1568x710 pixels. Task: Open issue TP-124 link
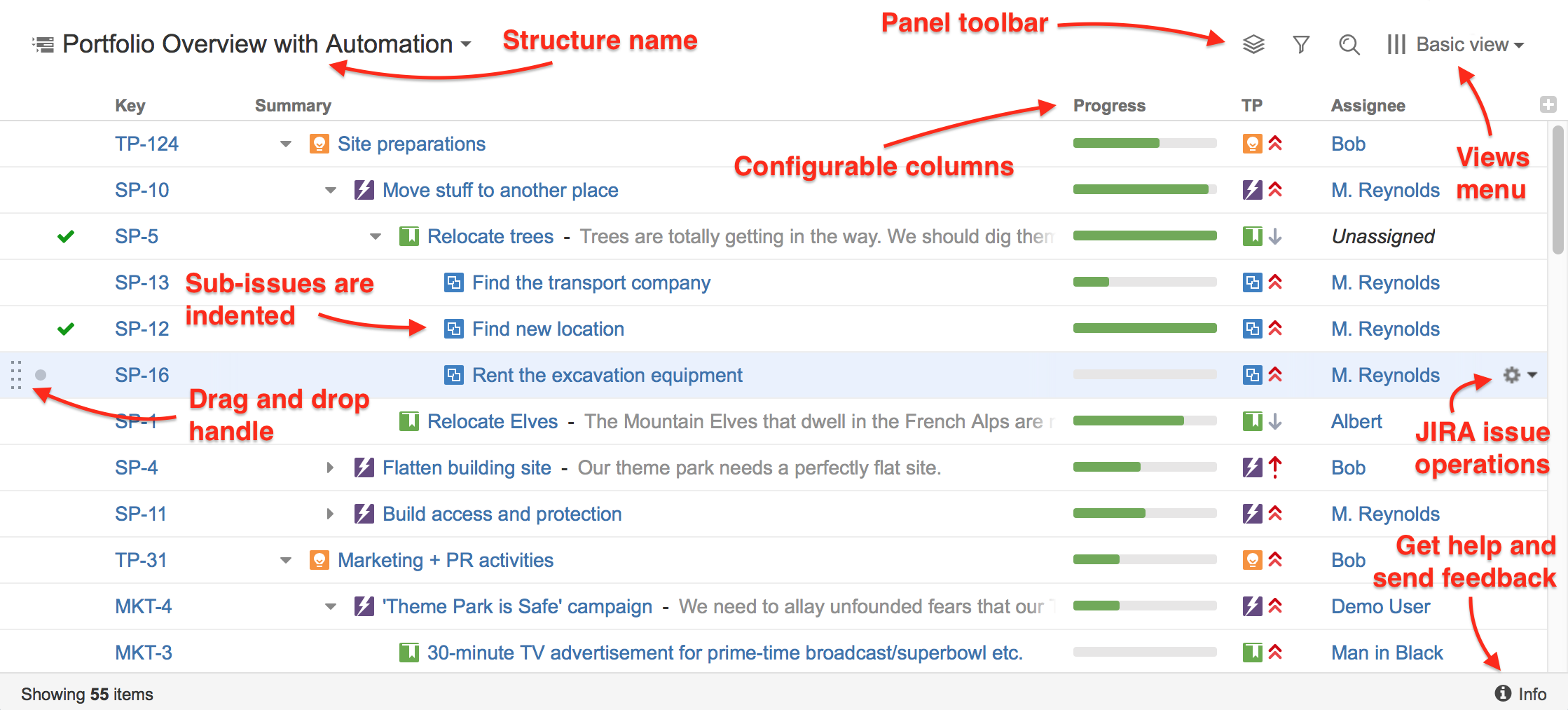147,143
